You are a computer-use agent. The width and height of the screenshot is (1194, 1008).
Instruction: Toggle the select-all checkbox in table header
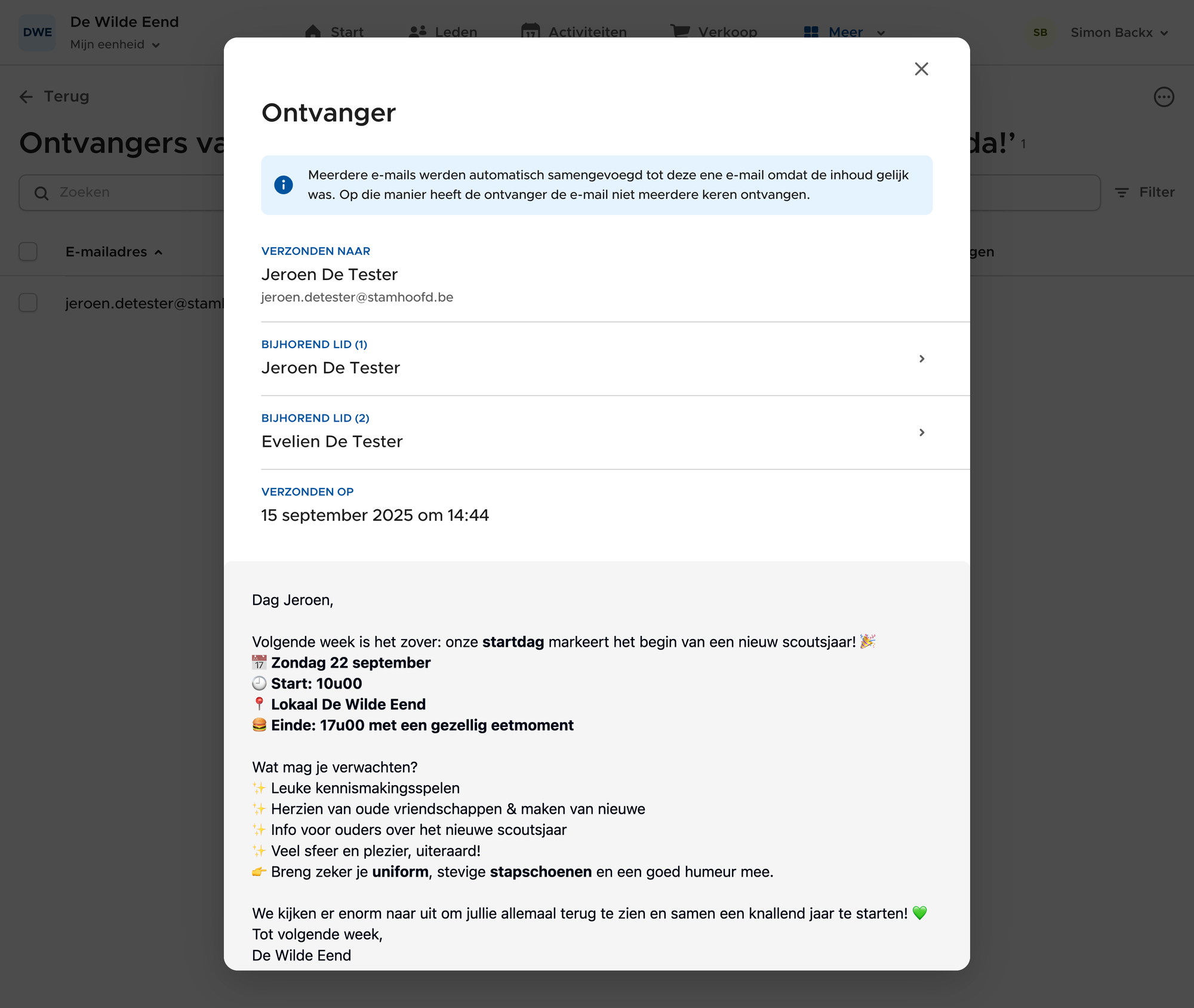(x=28, y=251)
